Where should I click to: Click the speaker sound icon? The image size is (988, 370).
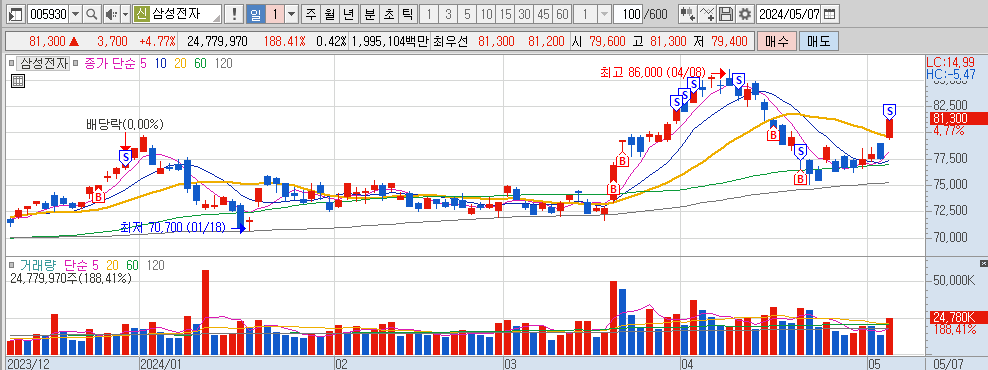(x=111, y=14)
